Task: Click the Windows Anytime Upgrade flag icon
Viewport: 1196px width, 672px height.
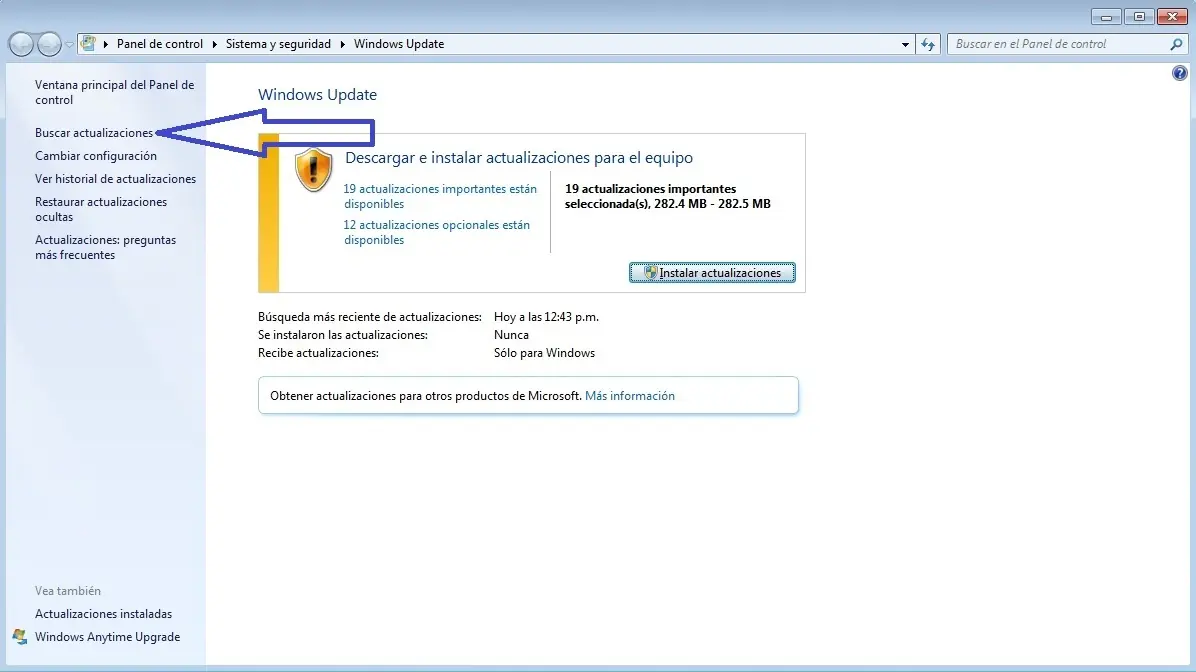Action: [x=20, y=636]
